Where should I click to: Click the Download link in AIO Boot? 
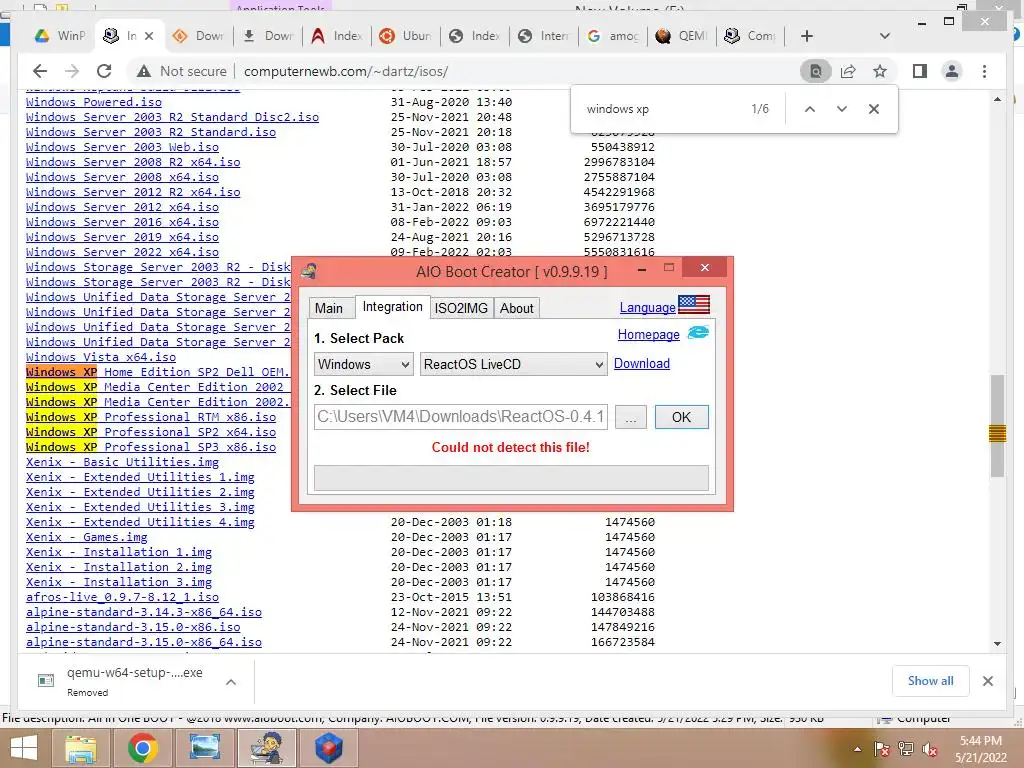tap(641, 364)
